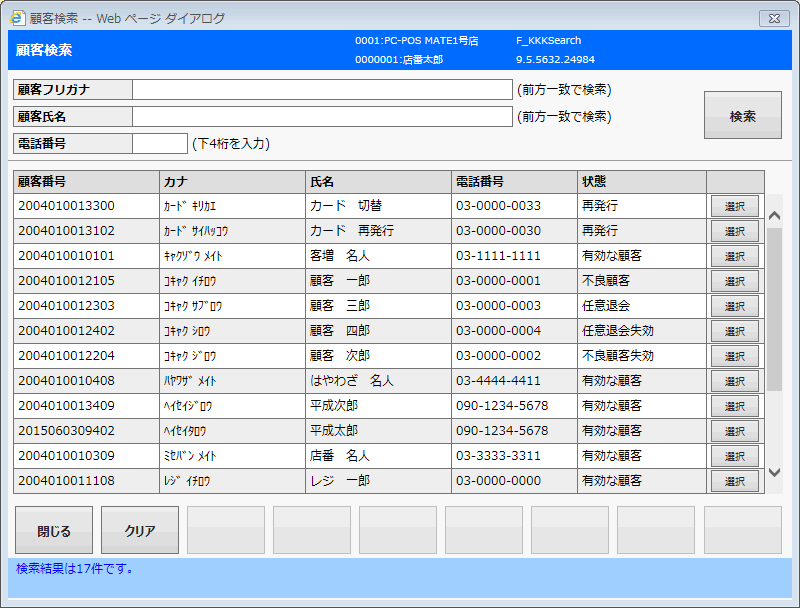Close the dialog with the title bar X
Viewport: 800px width, 608px height.
(774, 18)
